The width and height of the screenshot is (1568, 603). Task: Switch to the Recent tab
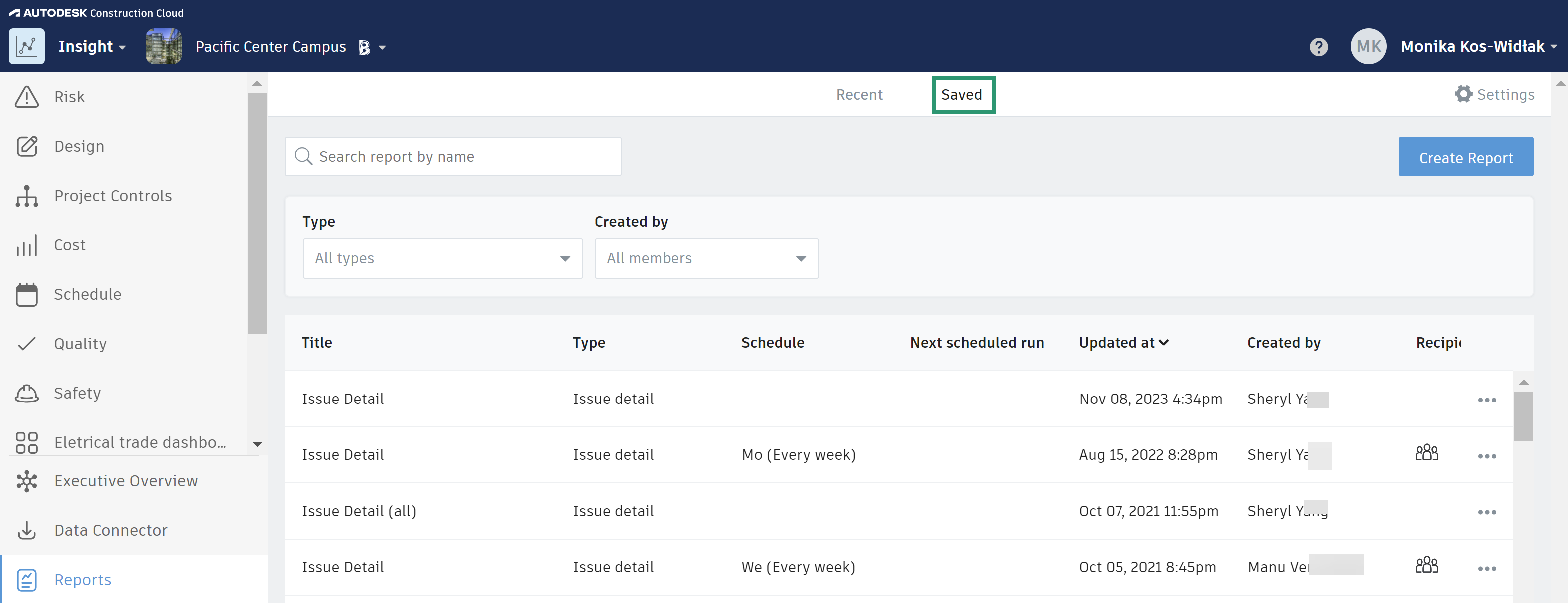click(x=858, y=95)
